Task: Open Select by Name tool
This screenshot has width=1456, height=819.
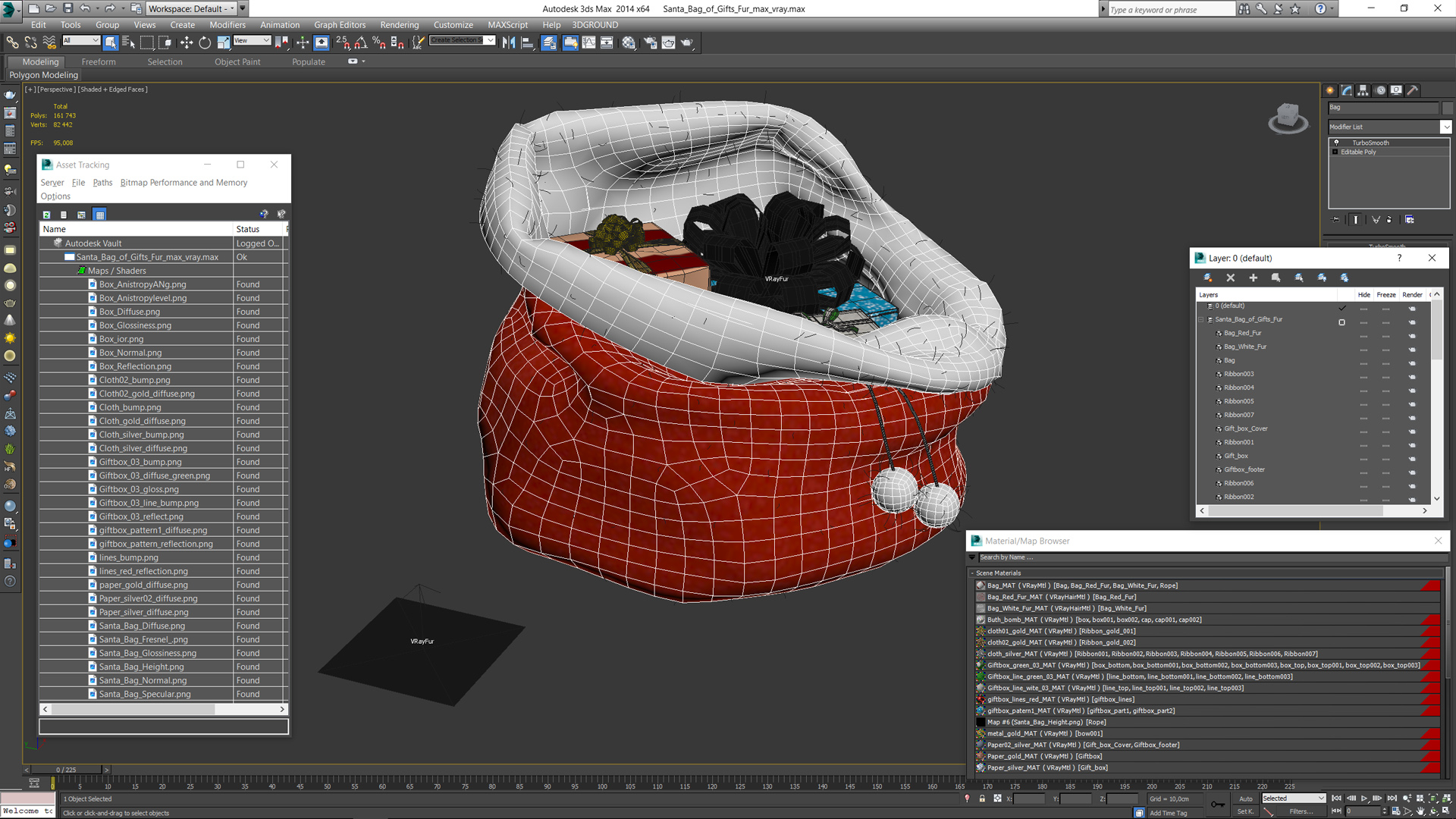Action: (x=128, y=42)
